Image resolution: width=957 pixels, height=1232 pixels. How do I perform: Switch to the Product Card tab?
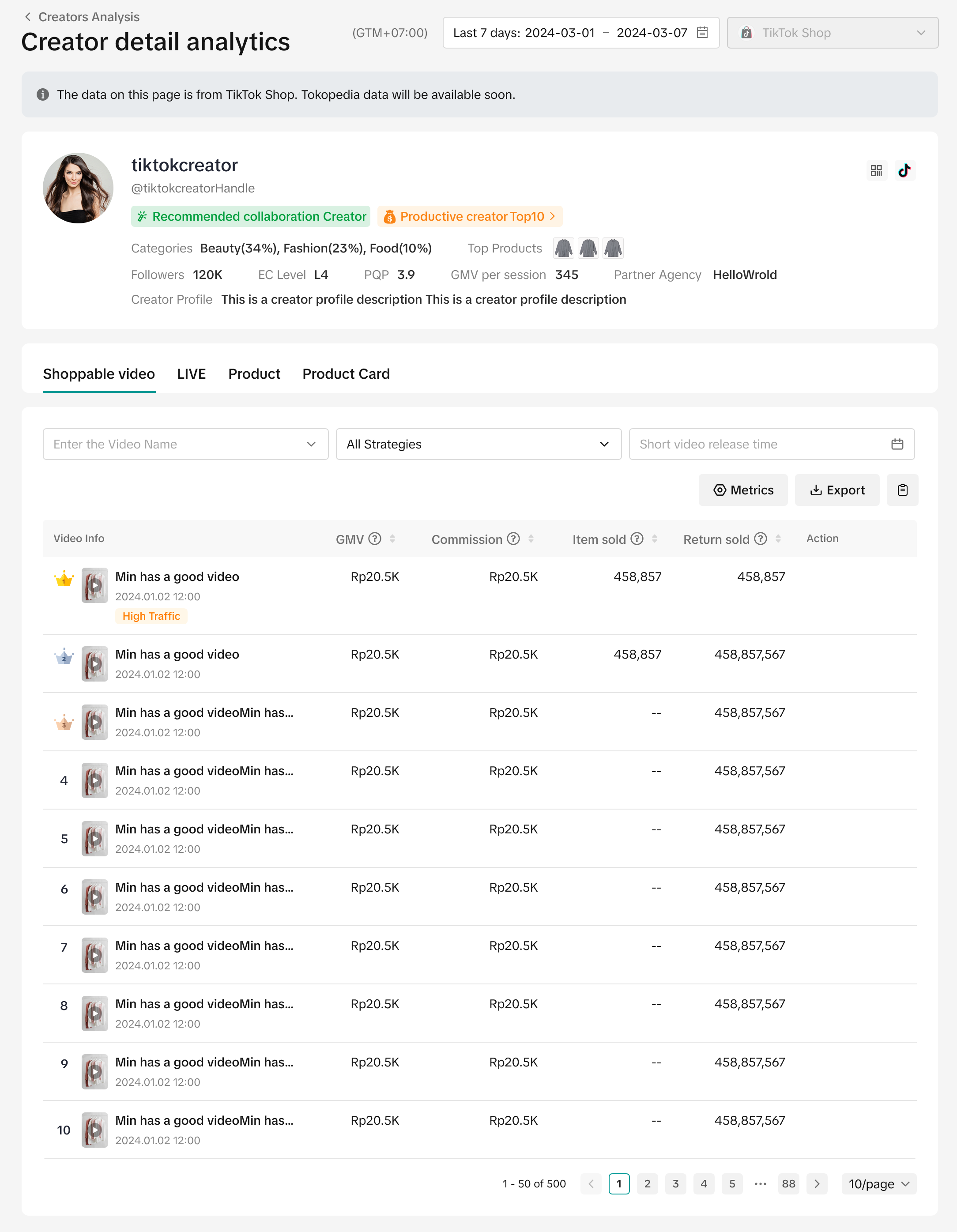point(346,374)
